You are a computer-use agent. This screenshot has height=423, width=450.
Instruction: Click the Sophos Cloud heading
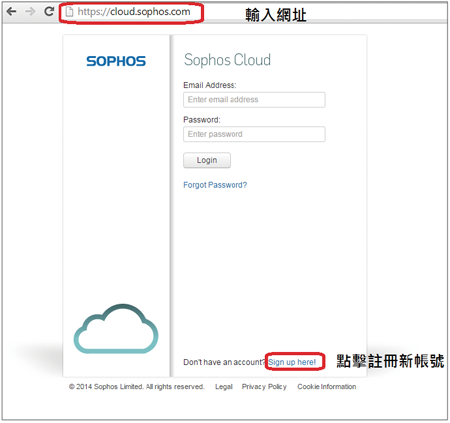pos(227,60)
